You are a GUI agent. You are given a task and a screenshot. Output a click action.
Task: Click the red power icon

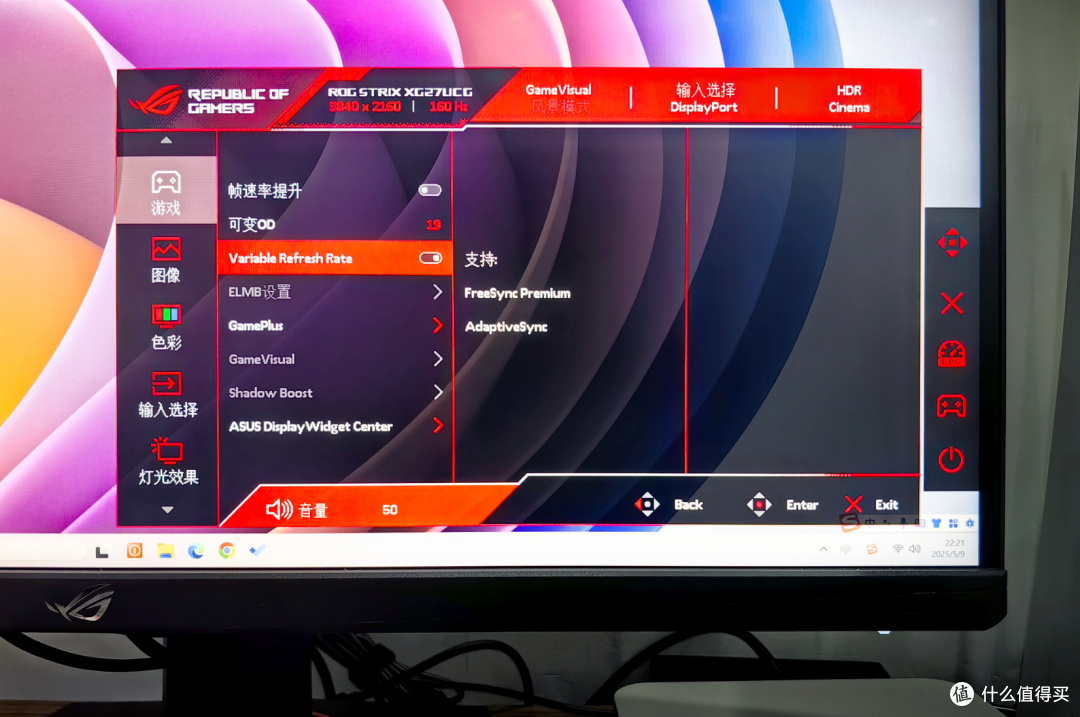[951, 459]
